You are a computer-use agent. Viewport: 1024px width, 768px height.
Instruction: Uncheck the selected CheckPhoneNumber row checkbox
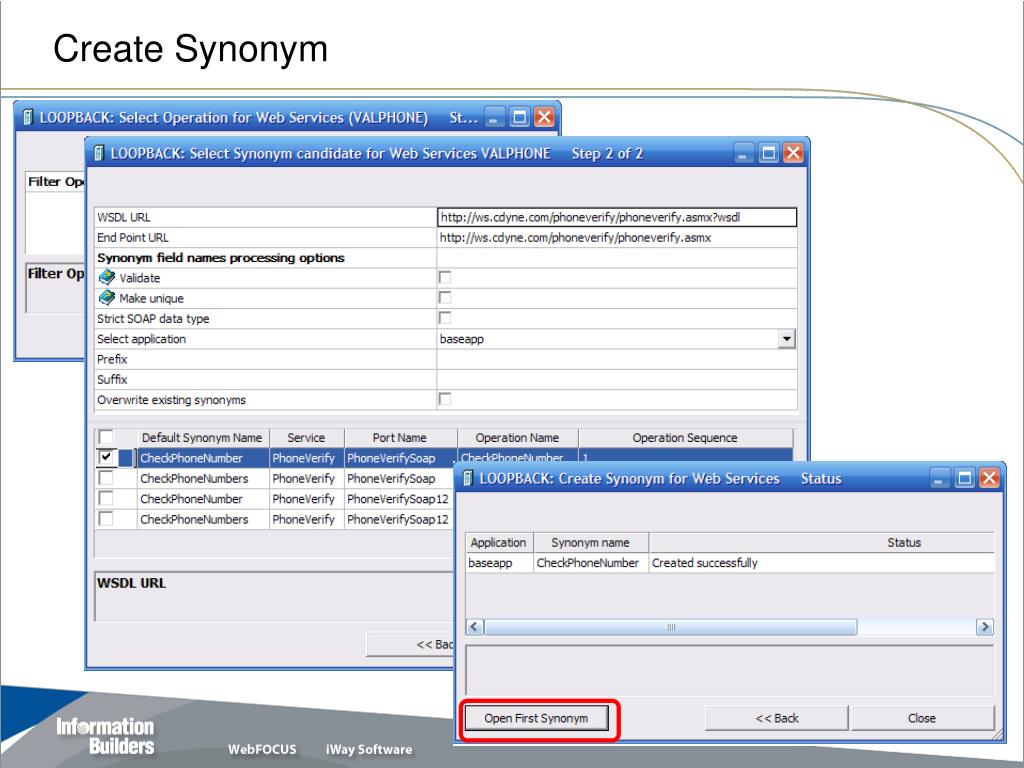point(105,457)
